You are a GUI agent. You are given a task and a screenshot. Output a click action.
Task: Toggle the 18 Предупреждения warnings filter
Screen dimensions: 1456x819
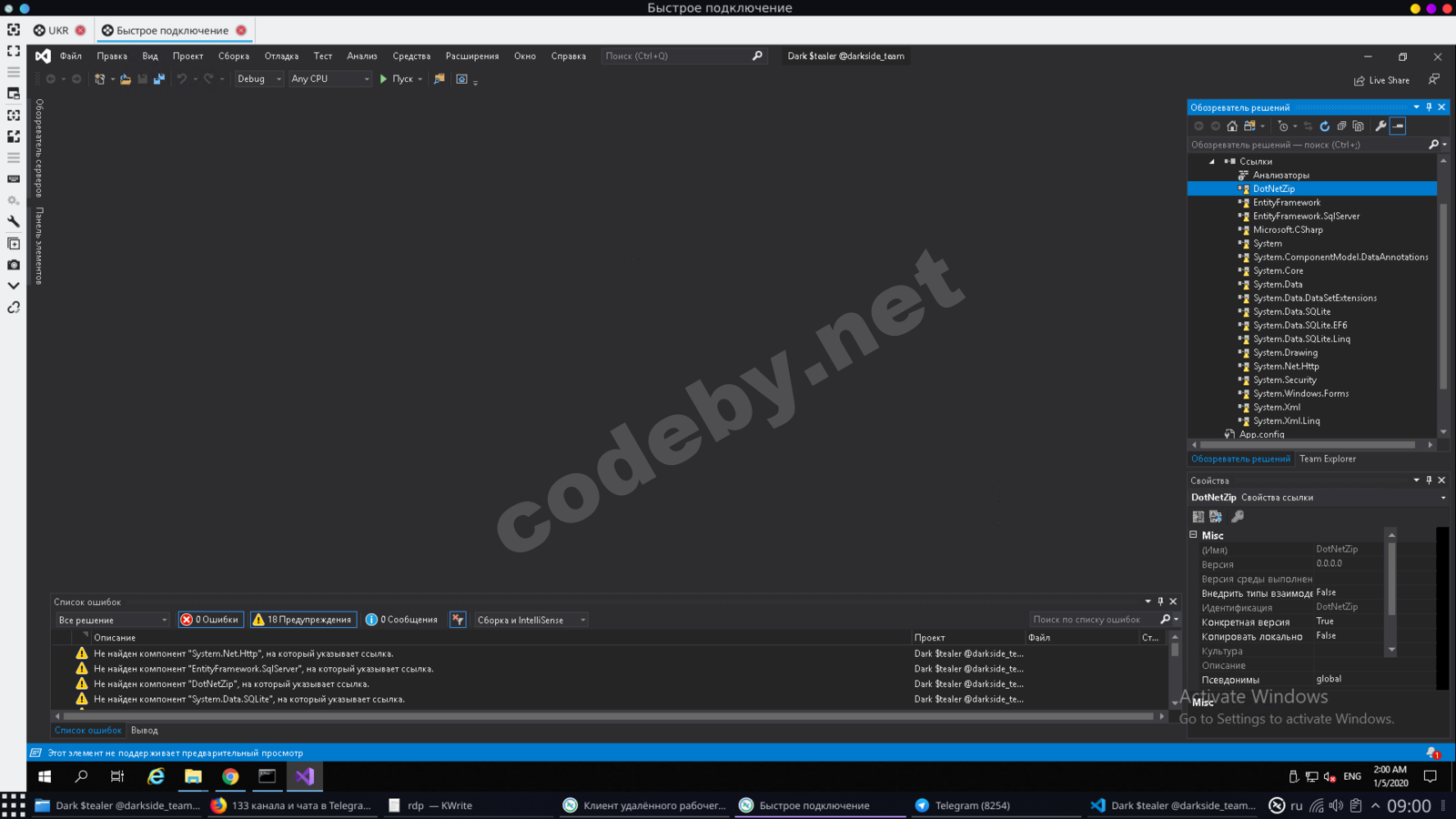302,620
